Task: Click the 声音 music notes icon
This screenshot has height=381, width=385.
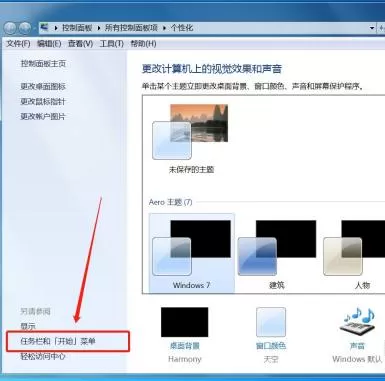Action: point(357,322)
